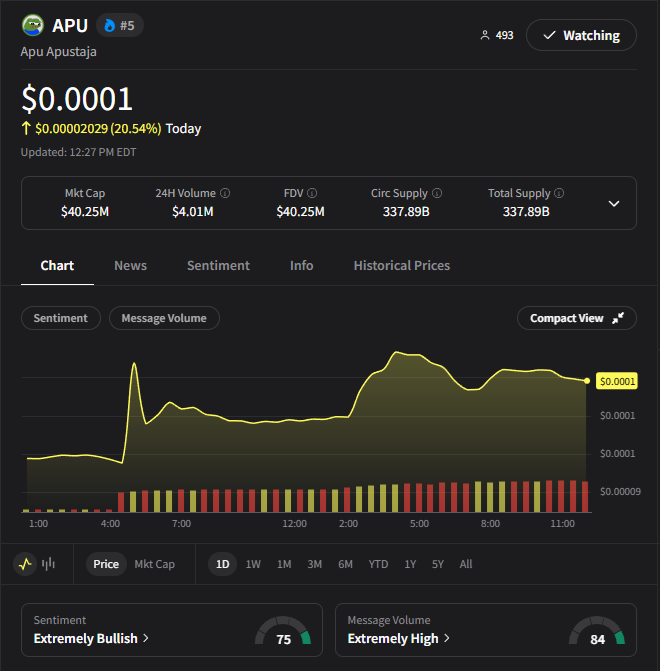
Task: Open the Historical Prices tab
Action: coord(402,266)
